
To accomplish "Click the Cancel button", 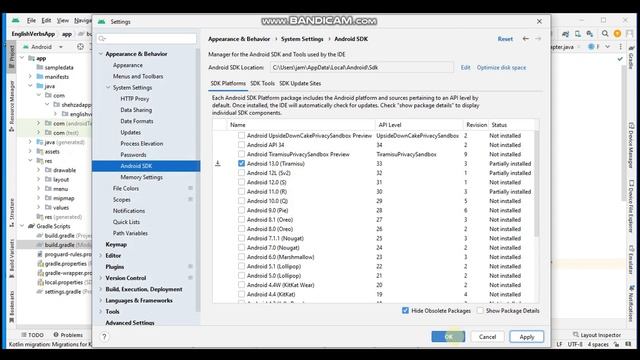I will coord(487,337).
